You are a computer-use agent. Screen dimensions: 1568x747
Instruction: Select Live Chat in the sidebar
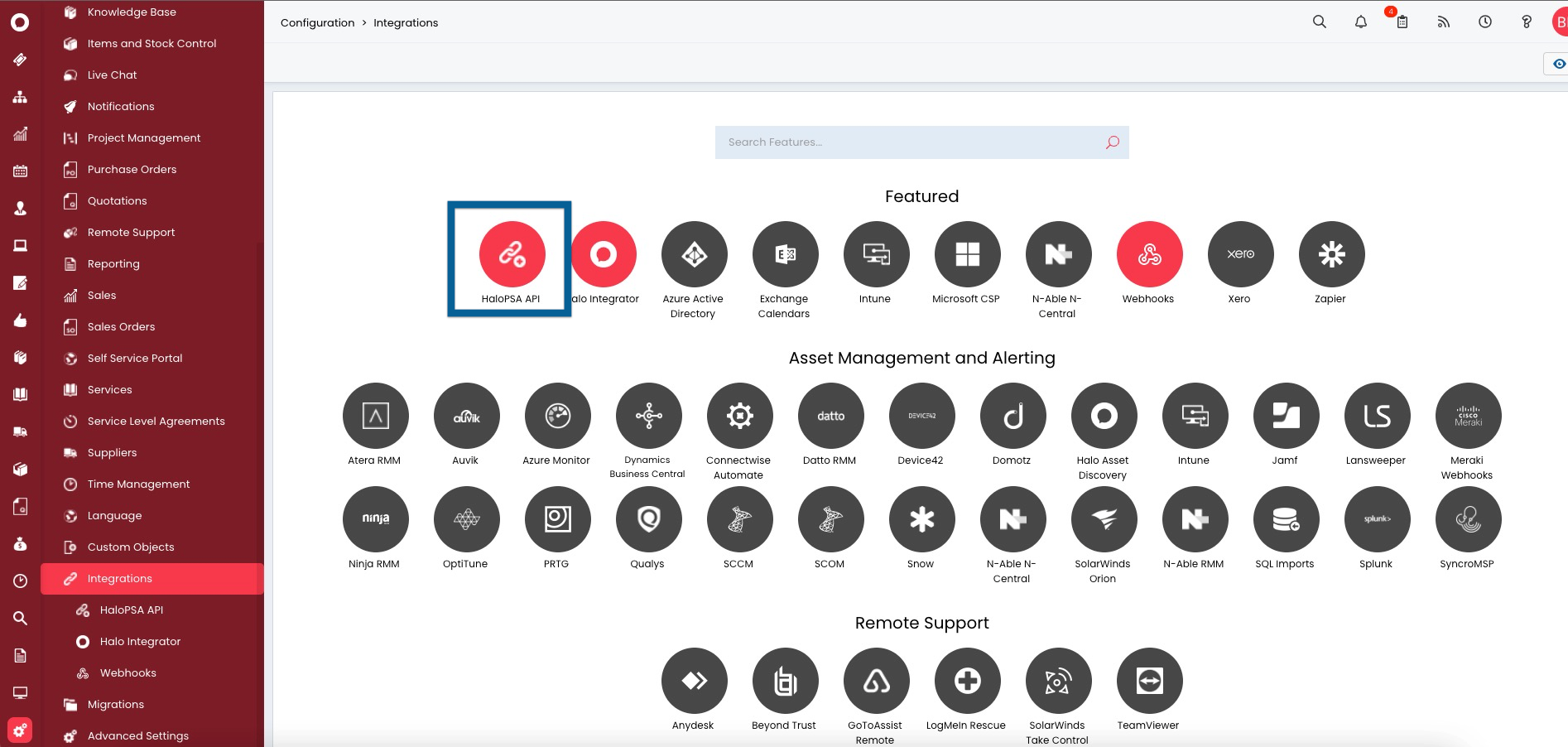click(152, 75)
